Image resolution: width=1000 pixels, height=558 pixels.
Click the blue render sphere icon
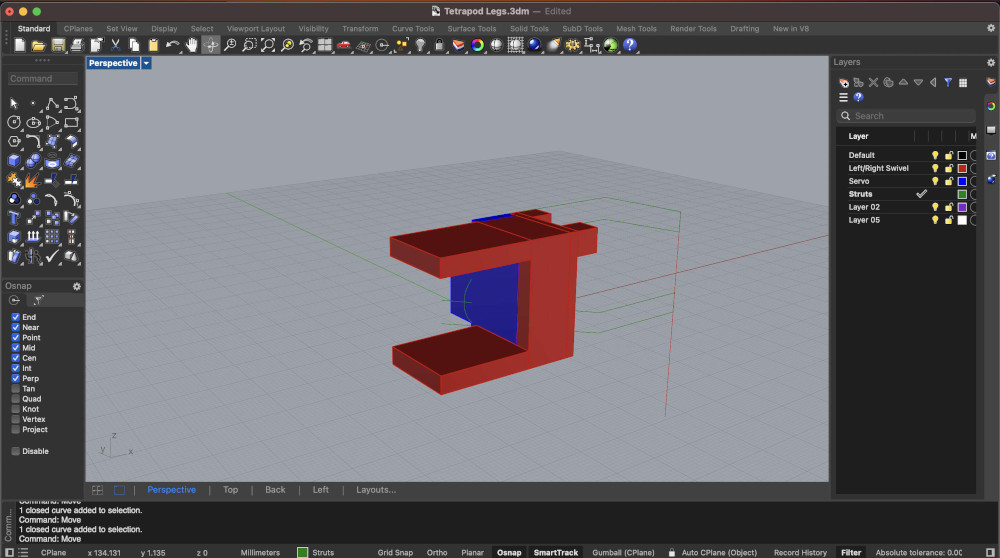(534, 45)
